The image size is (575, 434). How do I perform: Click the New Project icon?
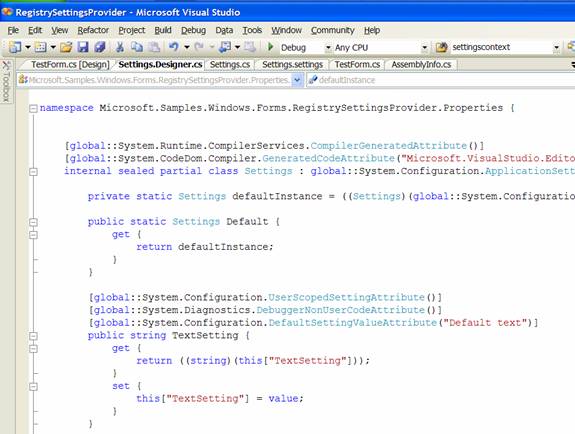click(x=15, y=47)
